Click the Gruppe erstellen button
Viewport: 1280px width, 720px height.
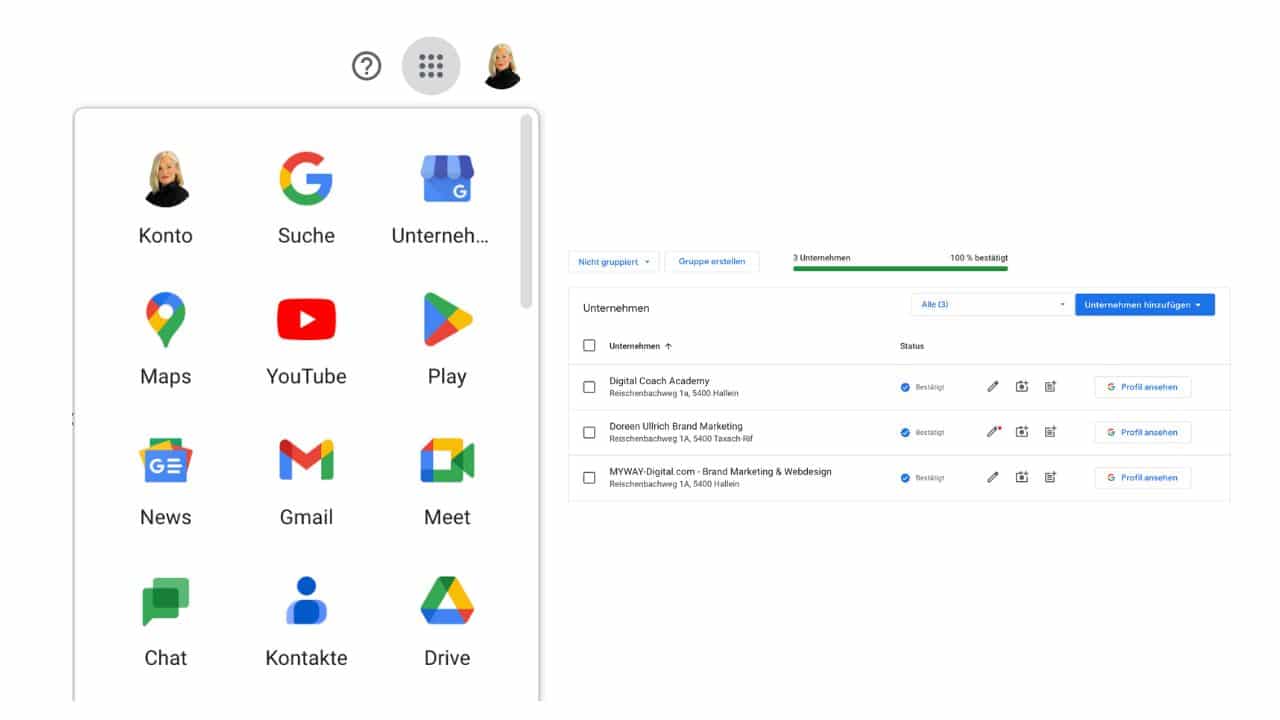click(x=712, y=261)
